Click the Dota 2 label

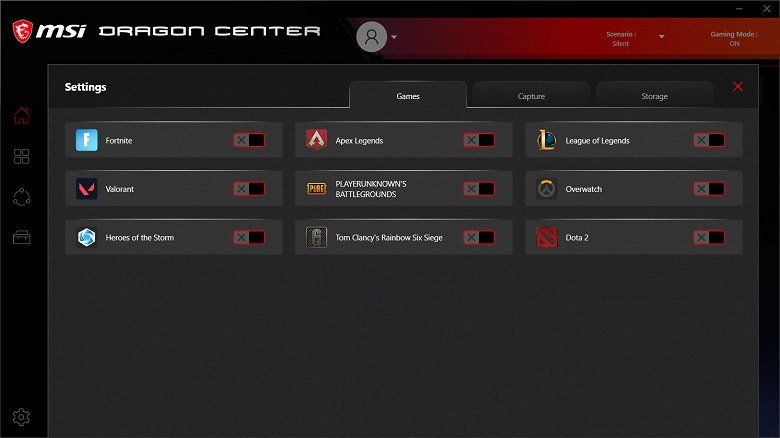577,238
